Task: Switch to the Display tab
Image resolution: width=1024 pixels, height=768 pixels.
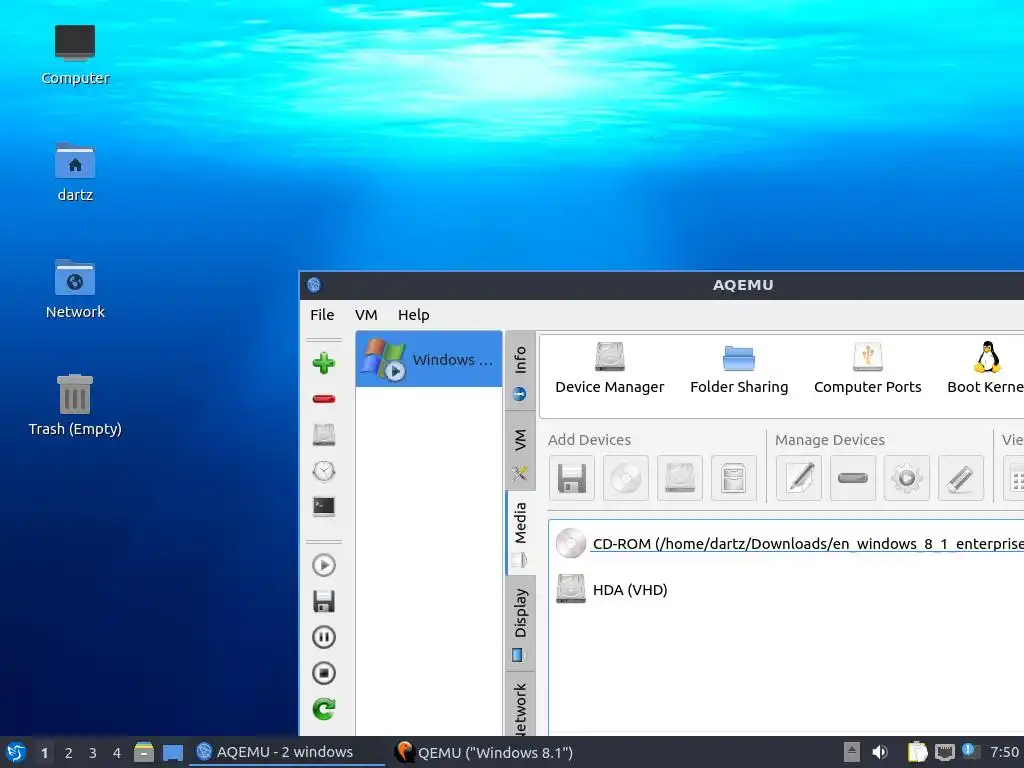Action: click(520, 624)
